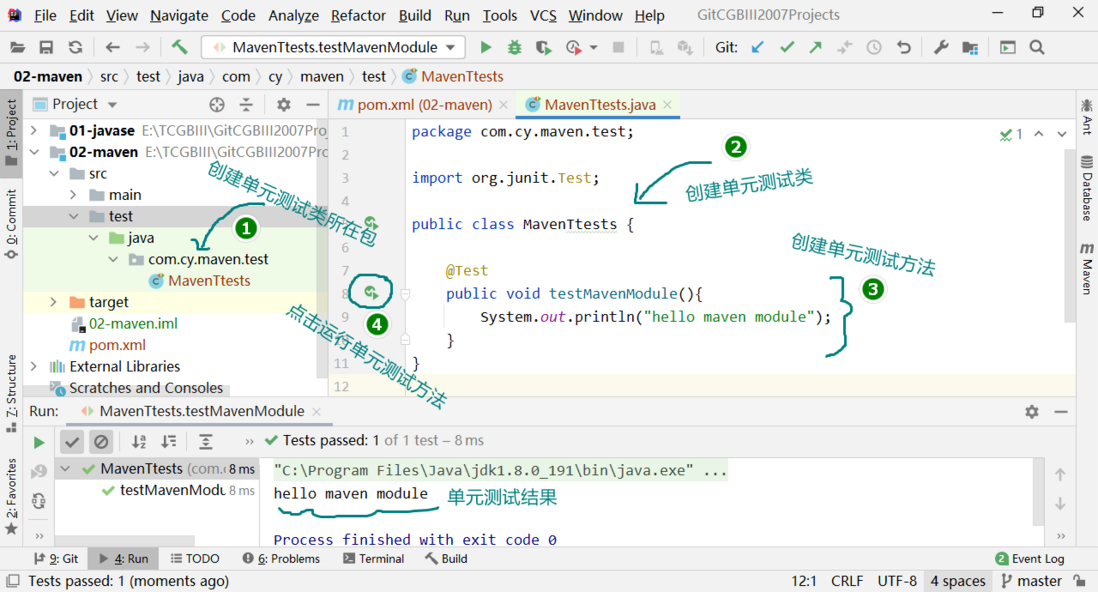Open the 6: Problems tool window
The height and width of the screenshot is (592, 1098).
(x=281, y=558)
